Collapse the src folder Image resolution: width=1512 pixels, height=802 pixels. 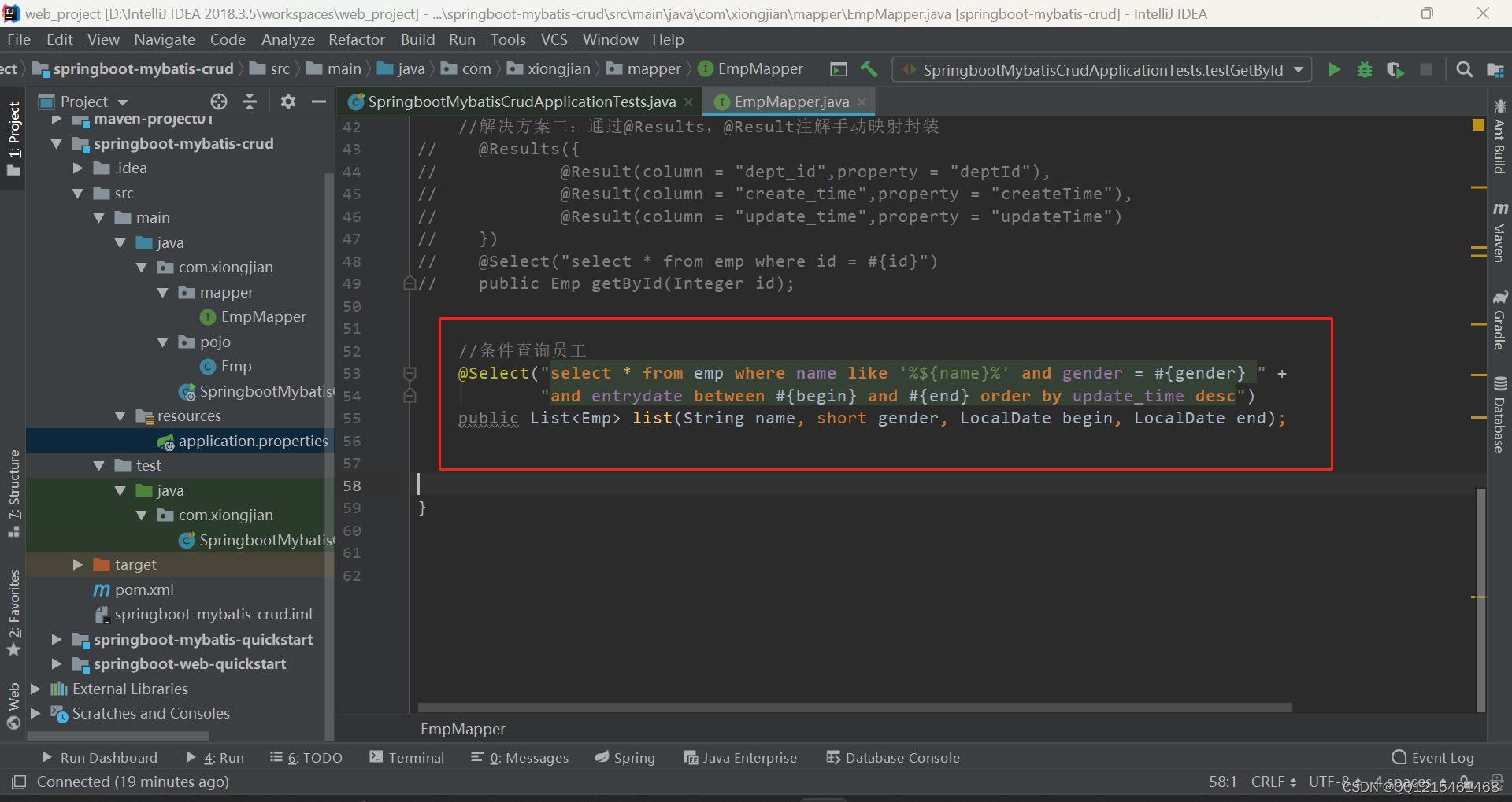coord(78,193)
